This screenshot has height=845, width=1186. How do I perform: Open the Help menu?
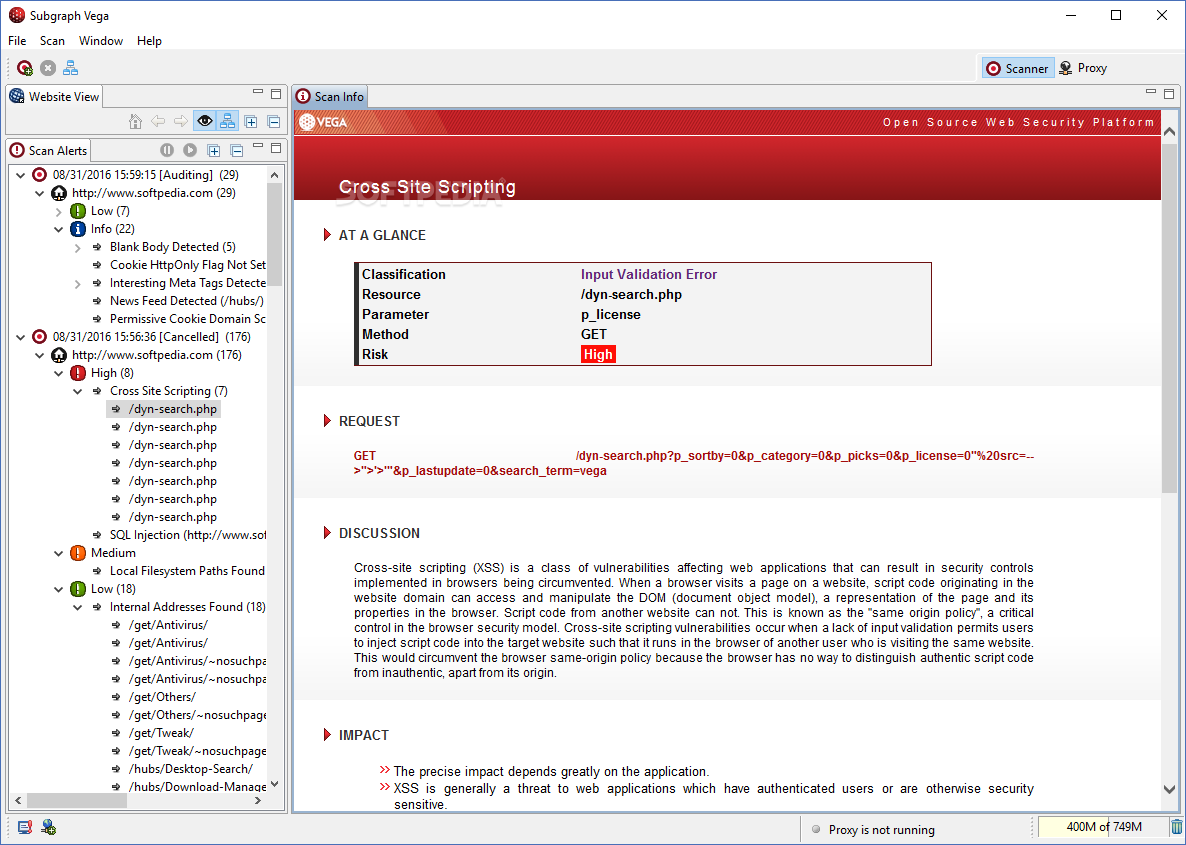(149, 41)
